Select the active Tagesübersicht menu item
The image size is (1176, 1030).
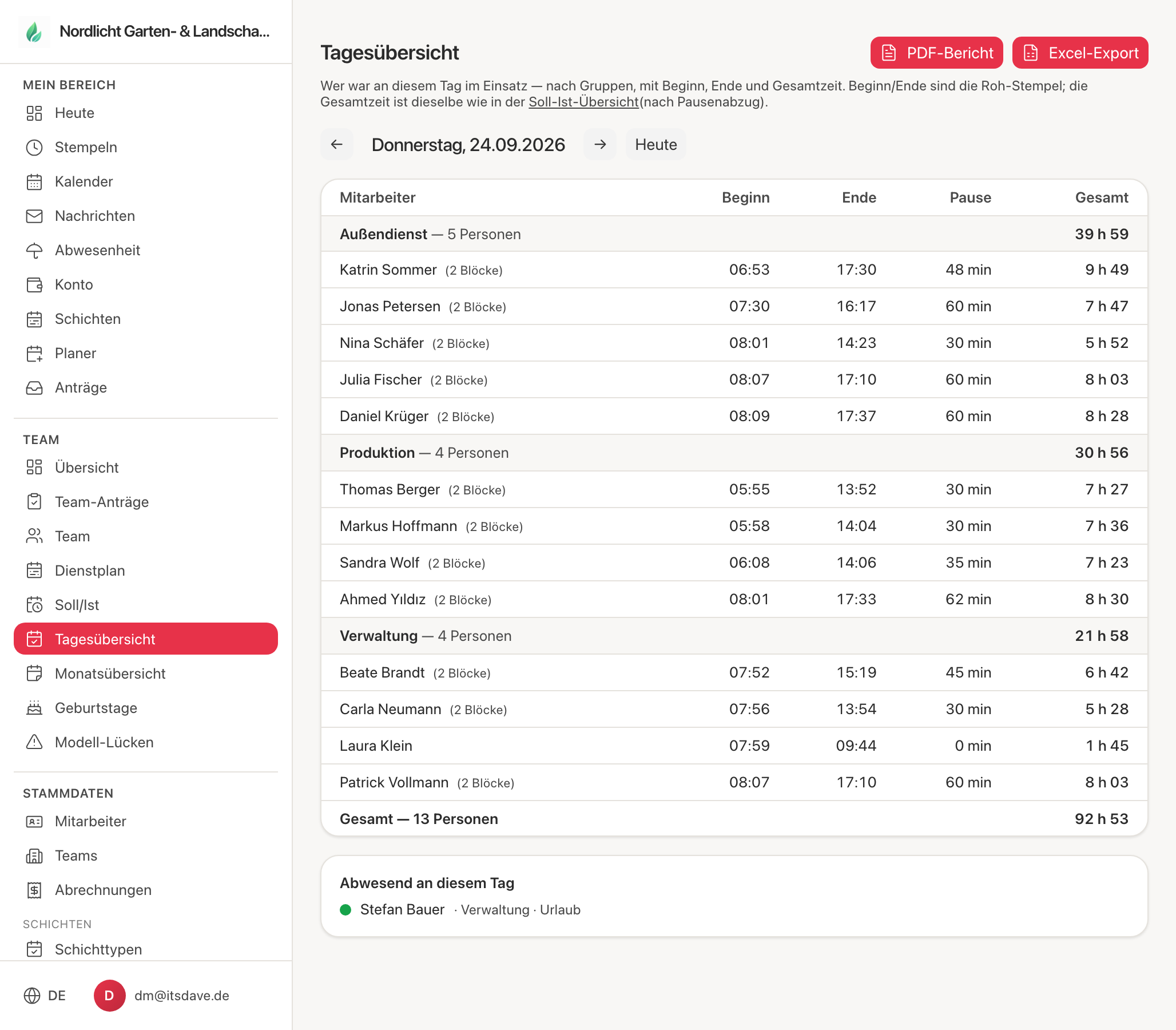click(146, 639)
